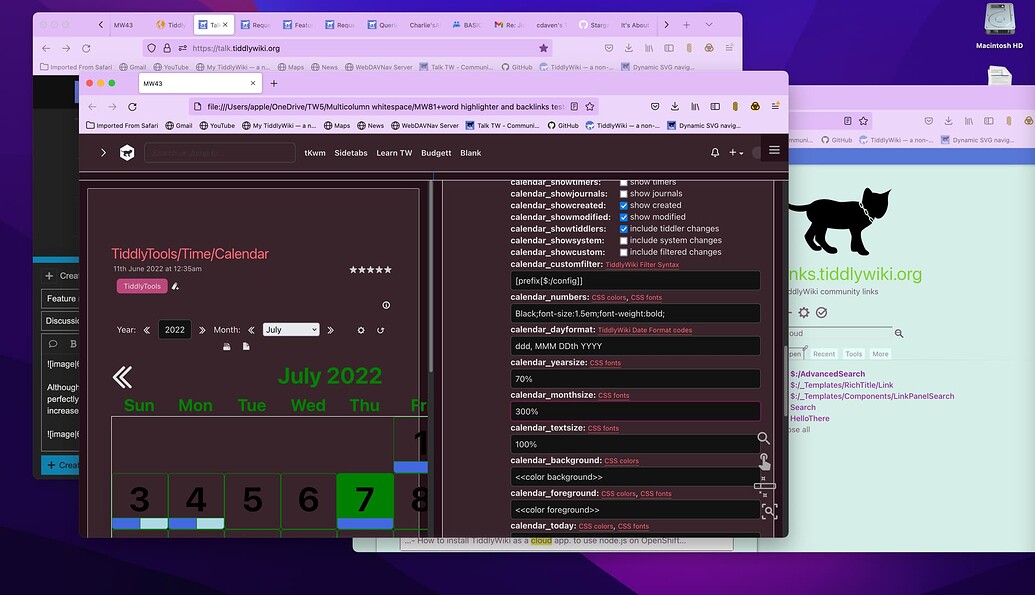Screen dimensions: 1035x595
Task: Click the Year input showing 2022
Action: 175,330
